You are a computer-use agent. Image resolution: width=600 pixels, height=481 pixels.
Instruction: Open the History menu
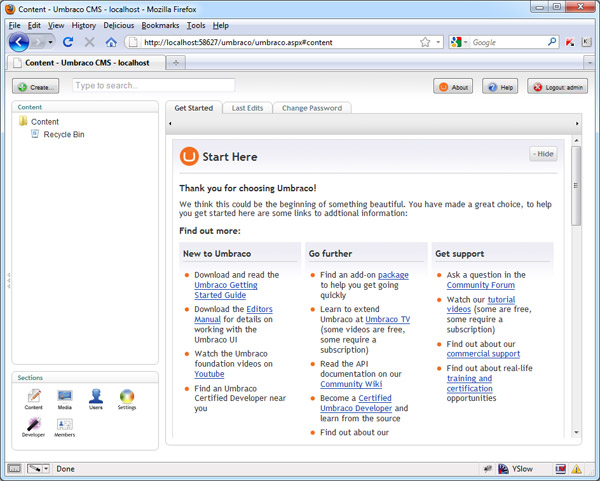(83, 25)
